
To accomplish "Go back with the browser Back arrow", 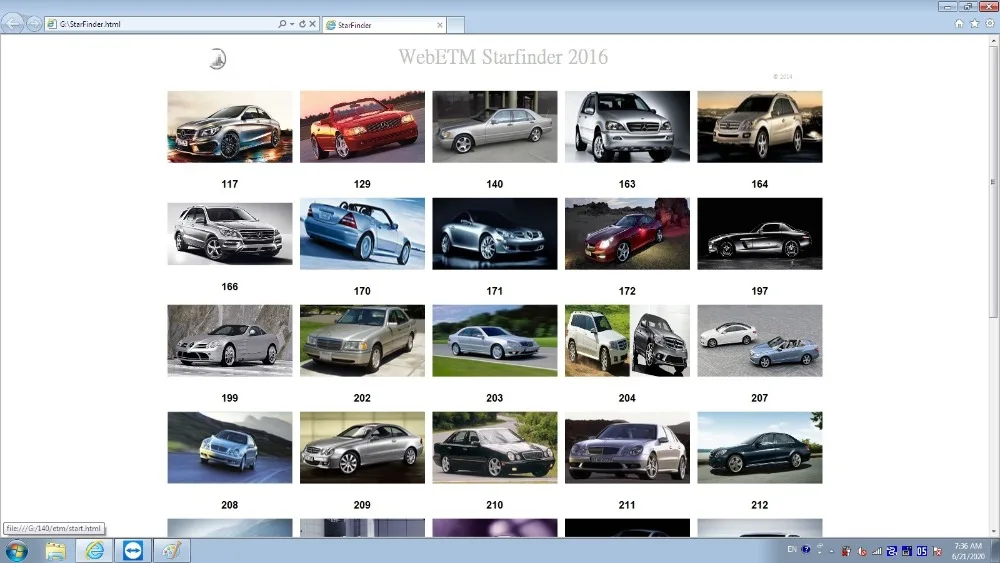I will point(12,24).
